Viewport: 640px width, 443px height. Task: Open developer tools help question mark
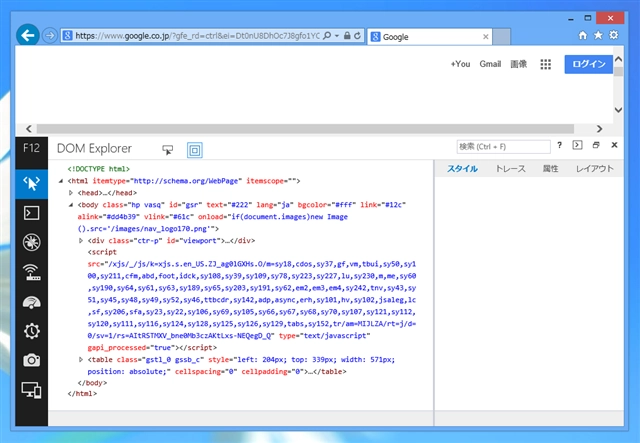tap(560, 145)
